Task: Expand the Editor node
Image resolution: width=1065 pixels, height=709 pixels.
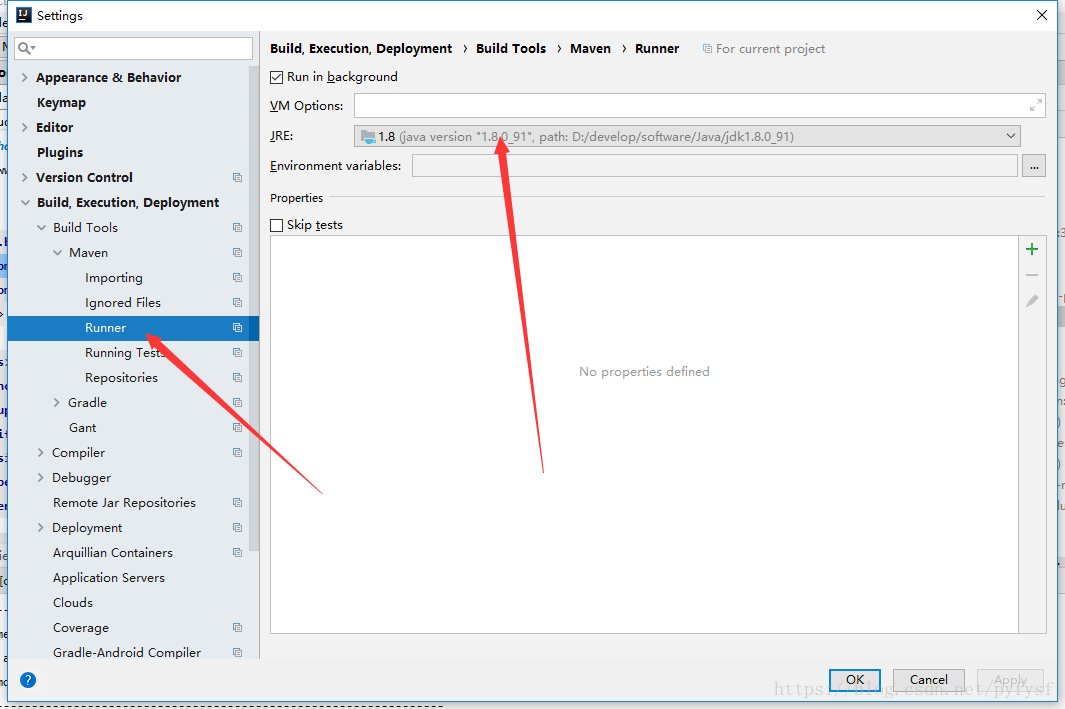Action: click(24, 128)
